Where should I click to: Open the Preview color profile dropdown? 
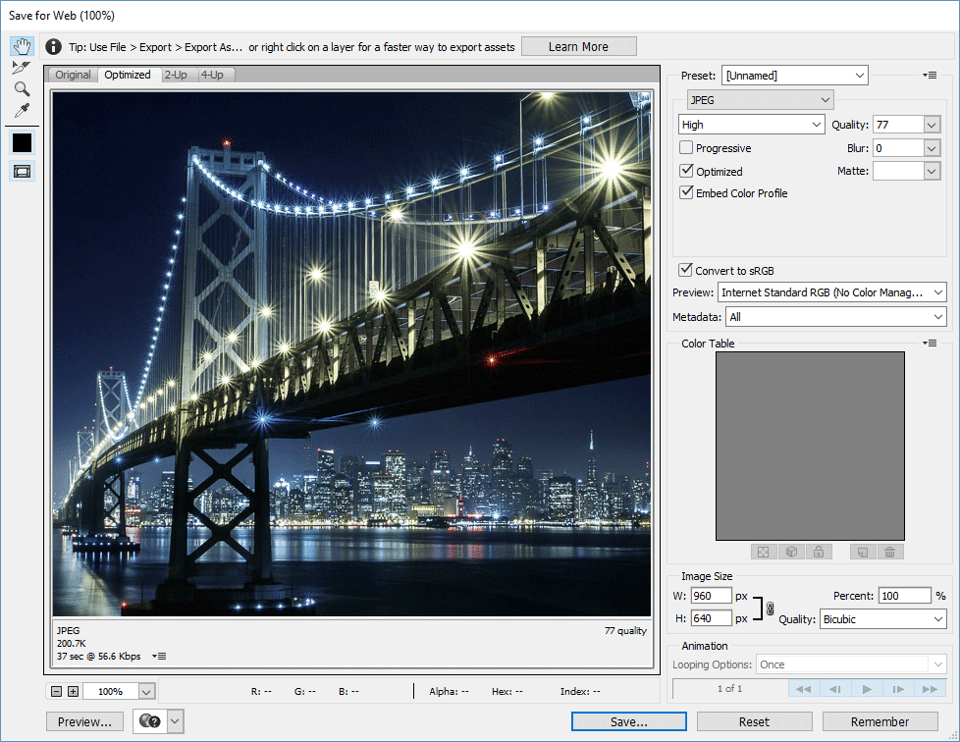[x=832, y=293]
